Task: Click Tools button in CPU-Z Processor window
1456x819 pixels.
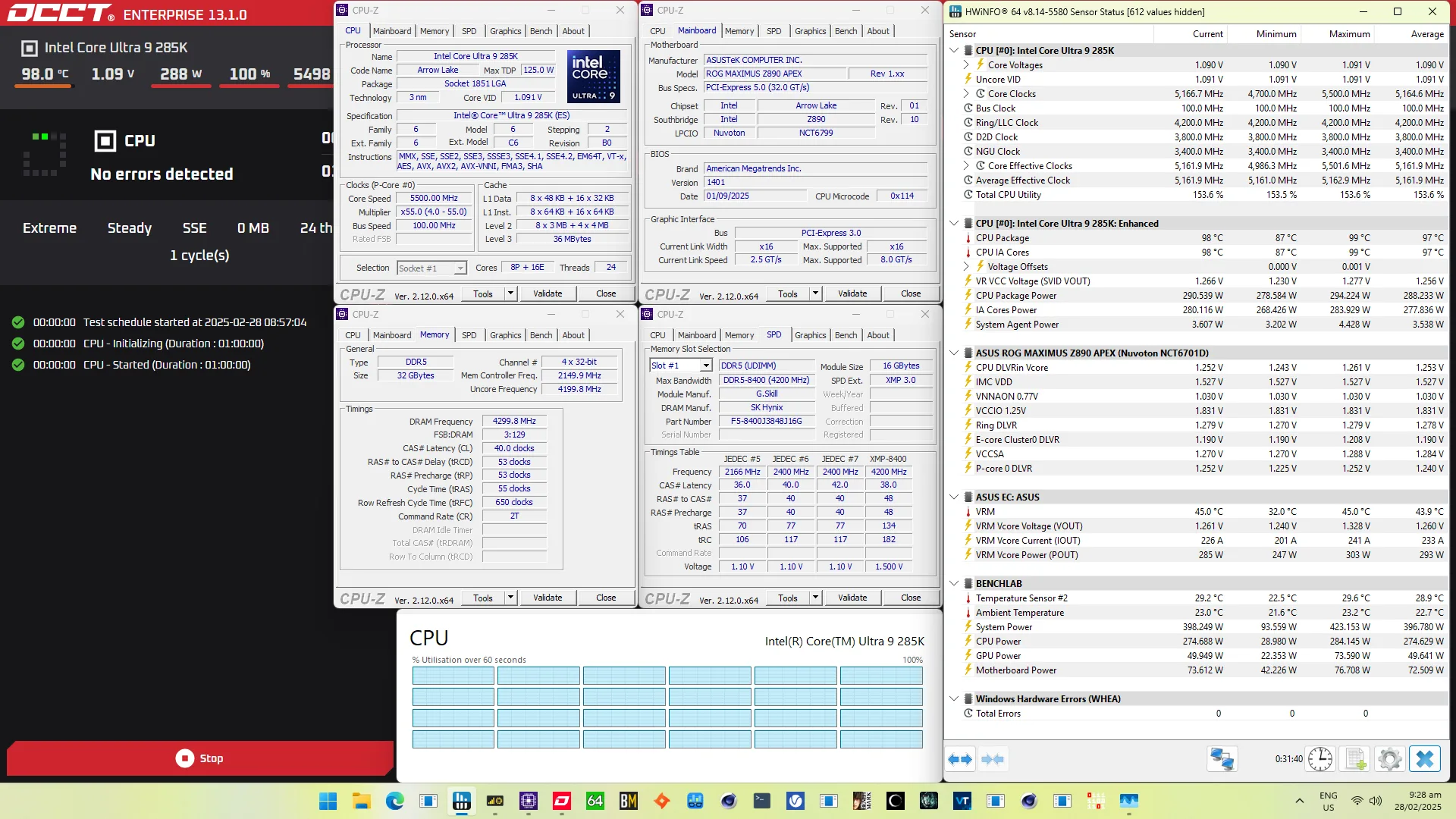Action: (x=483, y=293)
